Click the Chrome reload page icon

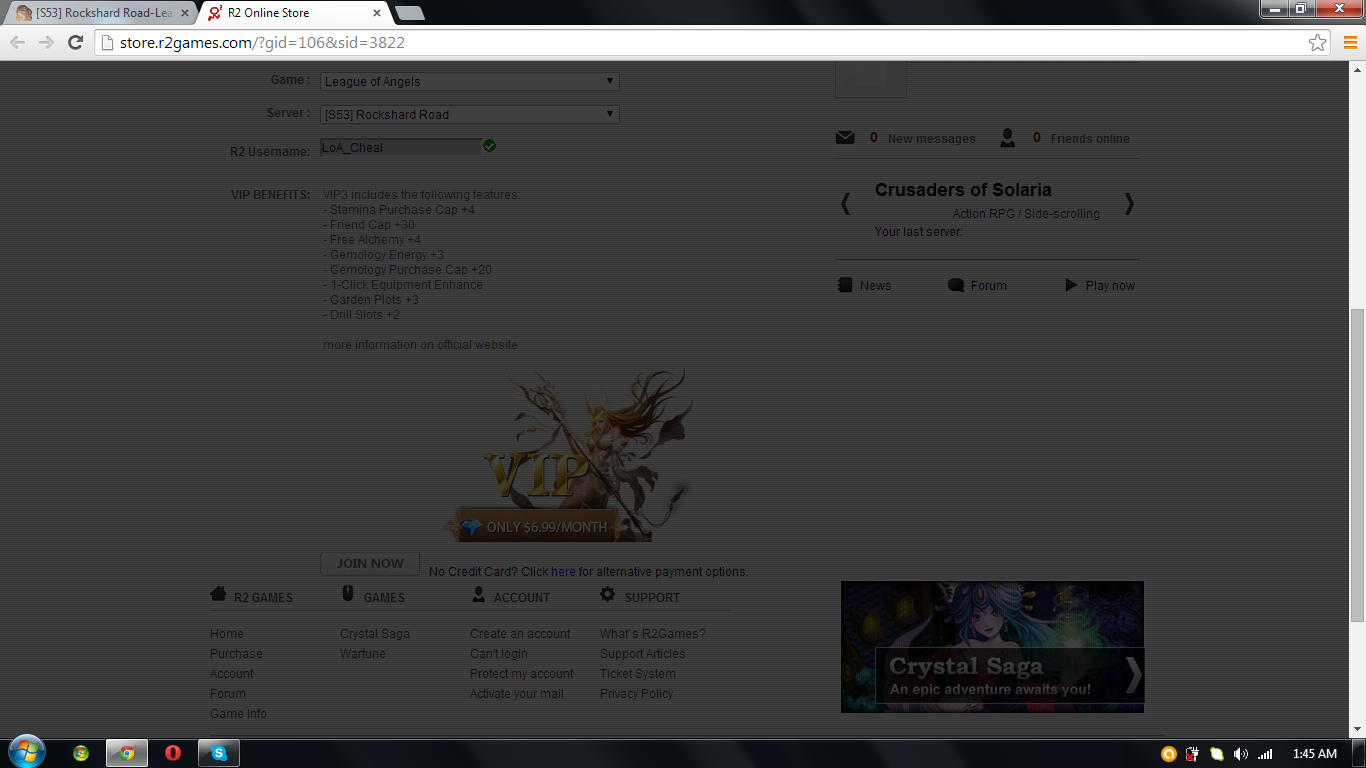click(75, 42)
